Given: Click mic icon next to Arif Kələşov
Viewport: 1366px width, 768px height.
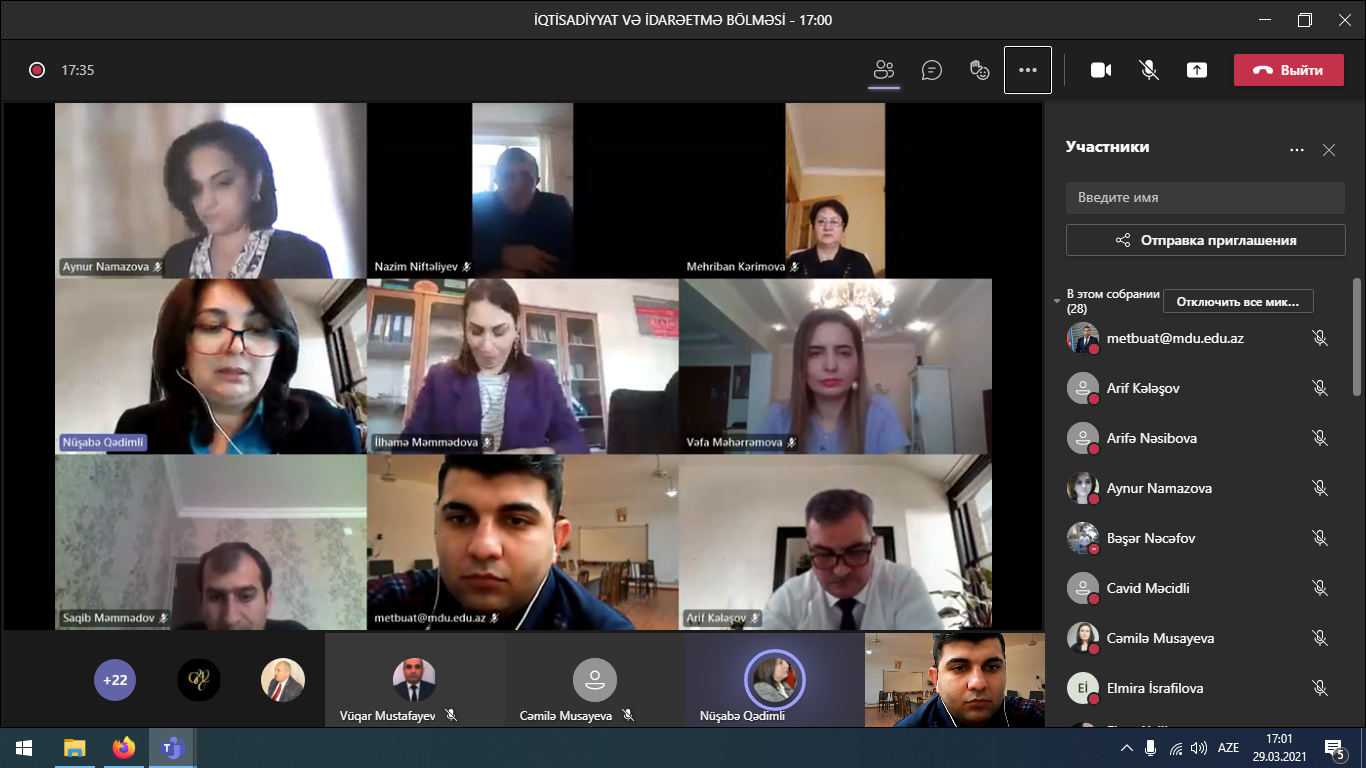Looking at the screenshot, I should tap(1320, 388).
